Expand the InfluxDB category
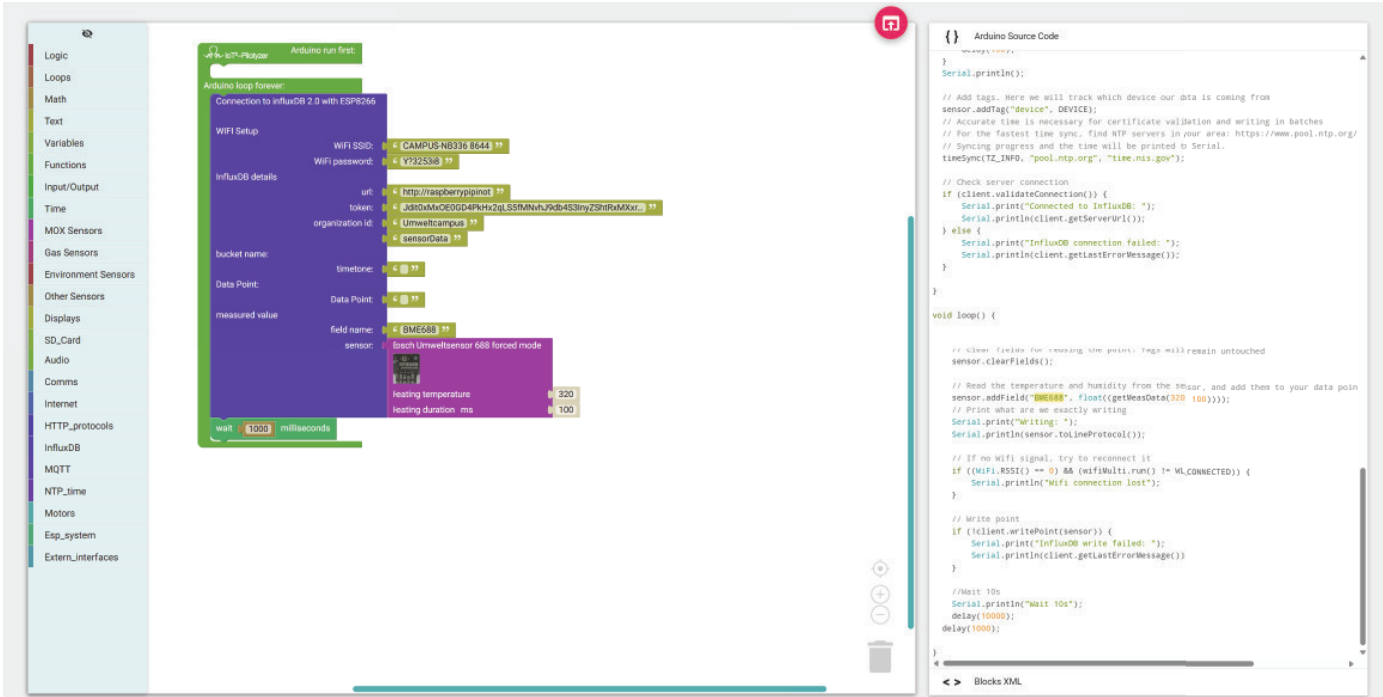 click(62, 448)
